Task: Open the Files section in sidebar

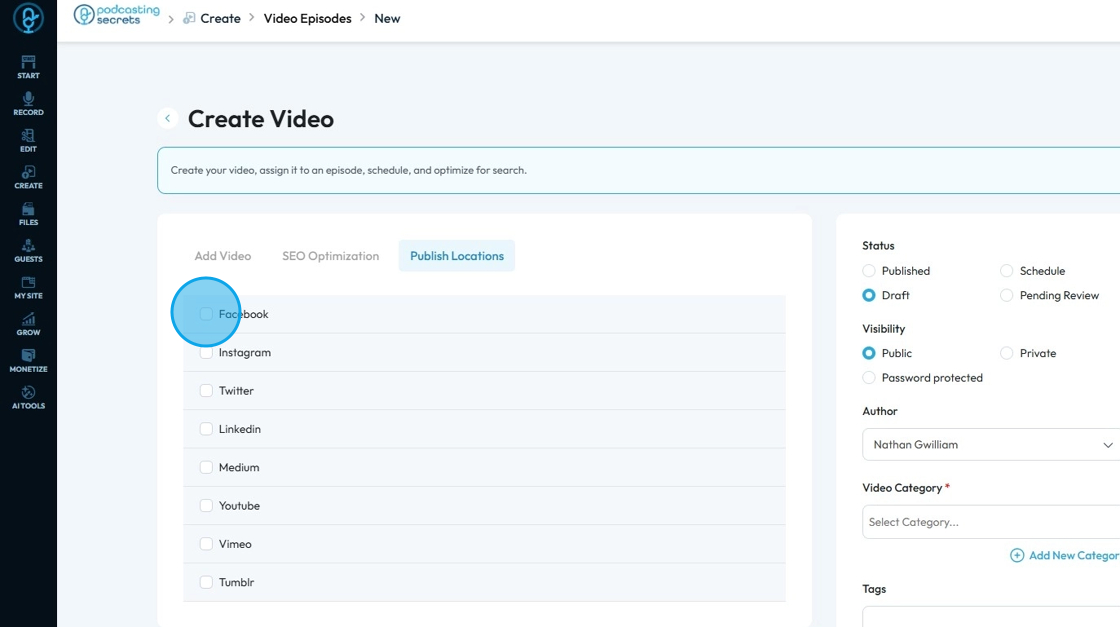Action: [x=29, y=214]
